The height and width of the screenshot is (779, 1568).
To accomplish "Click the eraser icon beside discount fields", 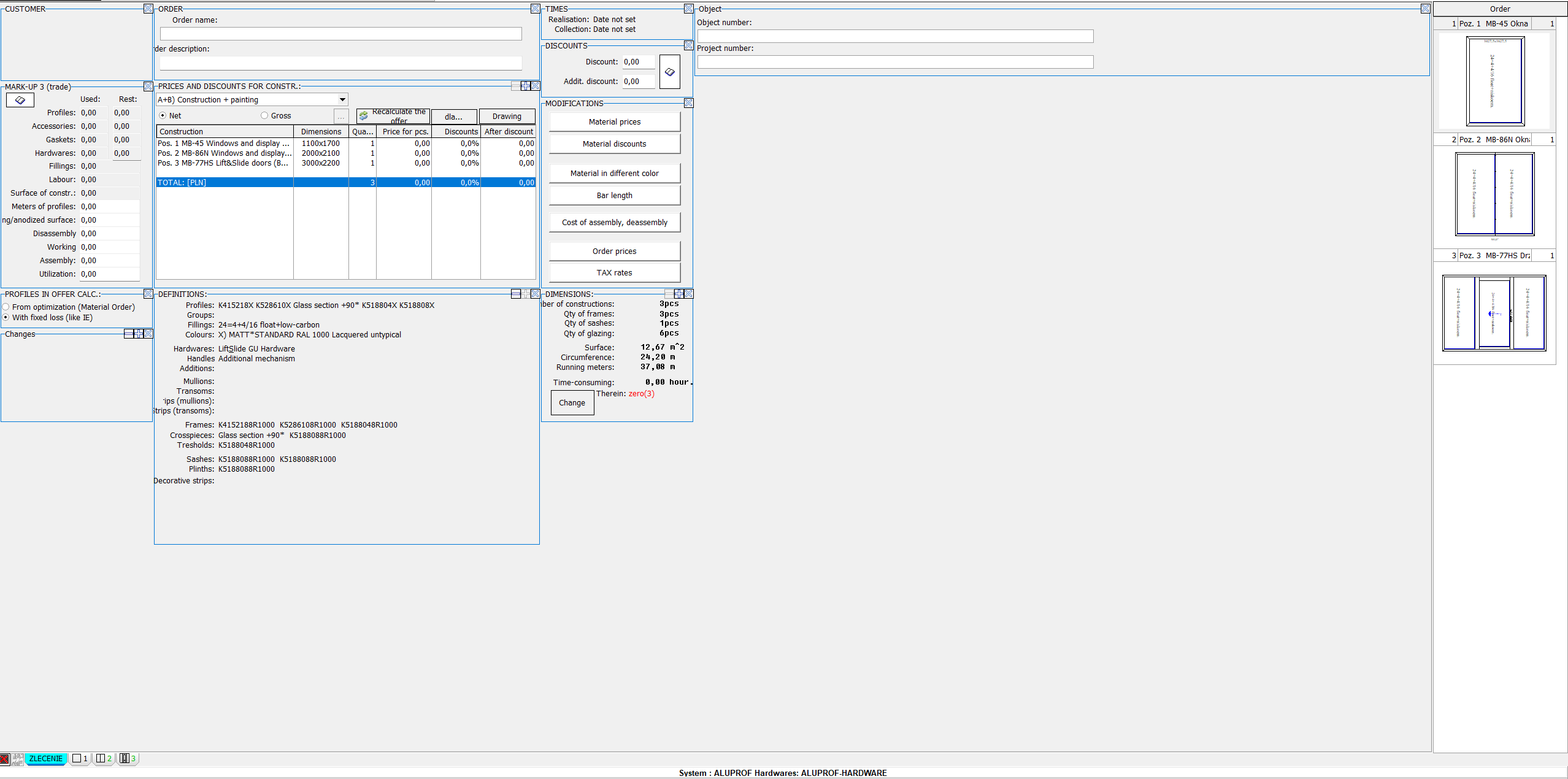I will 669,72.
